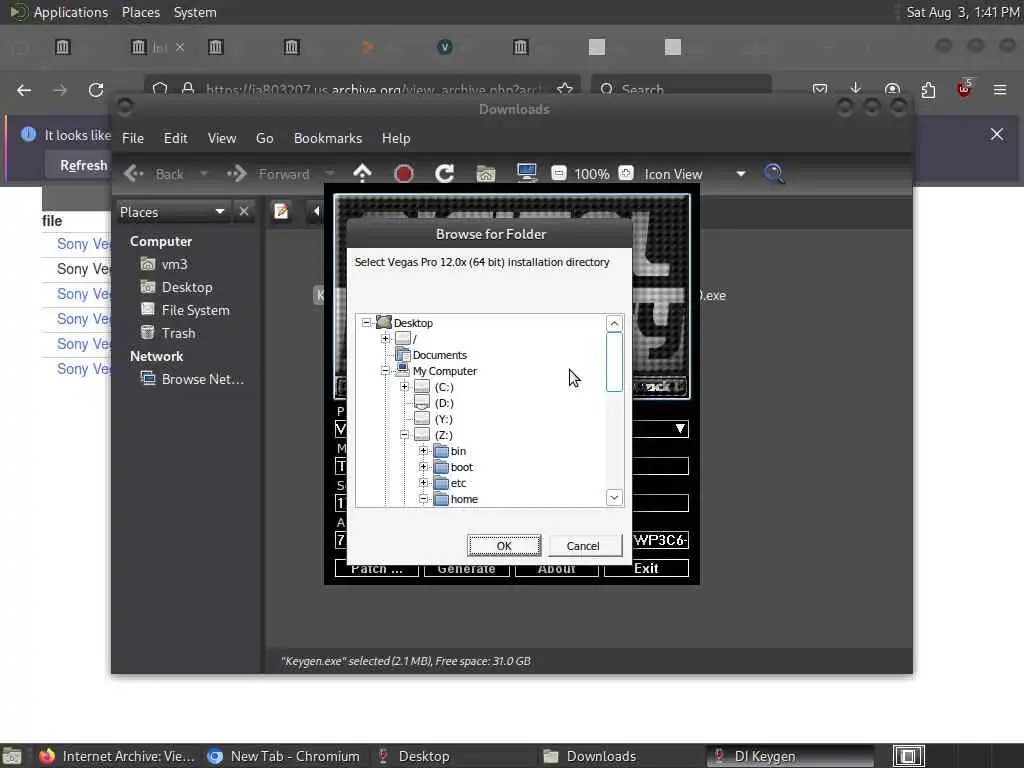Viewport: 1024px width, 768px height.
Task: Collapse the (Z:) drive node
Action: tap(404, 434)
